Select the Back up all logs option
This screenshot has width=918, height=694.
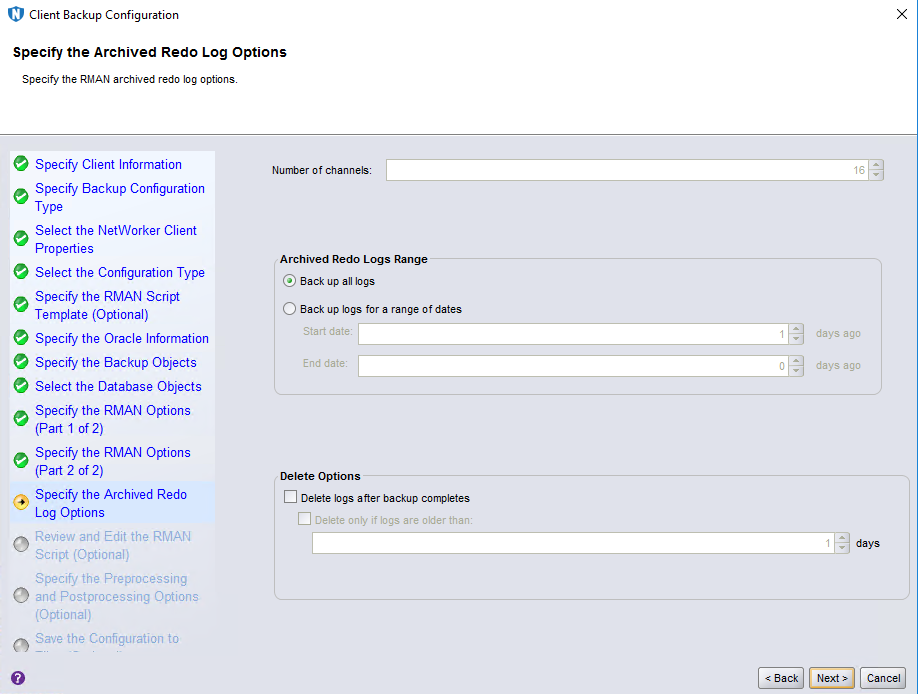coord(290,281)
